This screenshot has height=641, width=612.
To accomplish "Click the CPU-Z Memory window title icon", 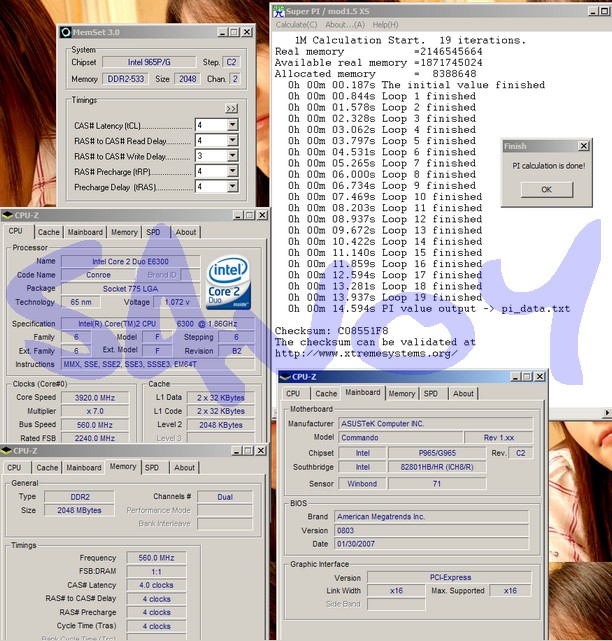I will 6,451.
